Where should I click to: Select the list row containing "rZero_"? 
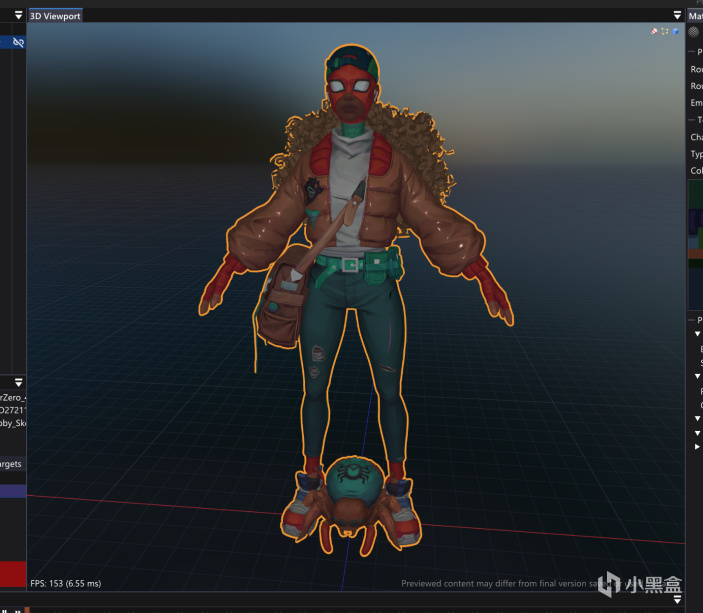pos(13,397)
